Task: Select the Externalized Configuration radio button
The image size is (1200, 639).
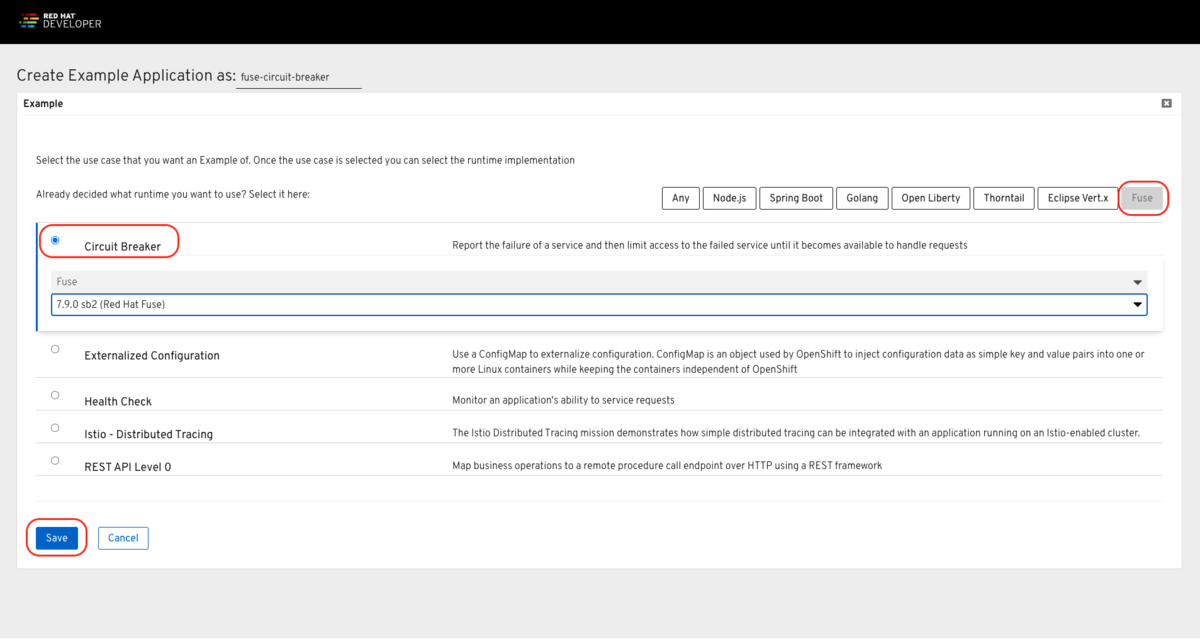Action: [55, 349]
